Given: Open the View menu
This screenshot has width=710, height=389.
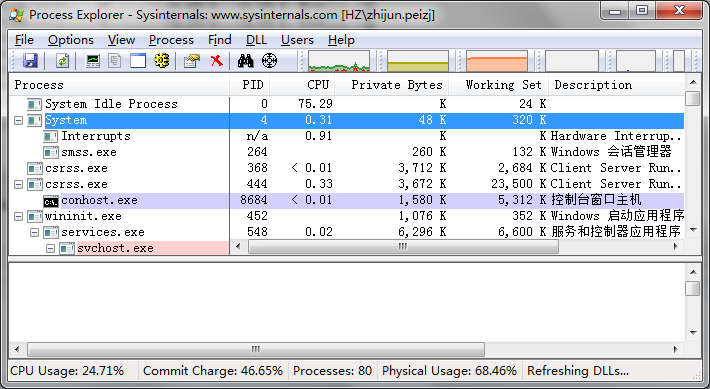Looking at the screenshot, I should point(121,40).
